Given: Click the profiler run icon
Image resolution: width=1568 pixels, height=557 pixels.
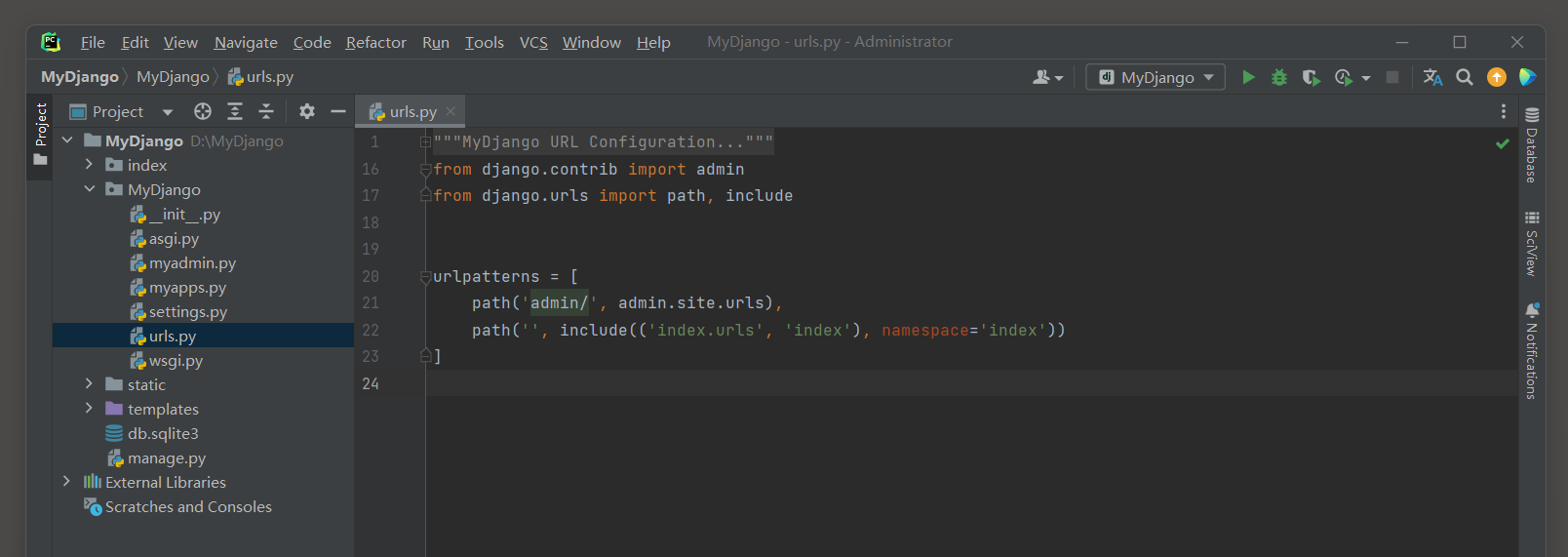Looking at the screenshot, I should [x=1343, y=77].
